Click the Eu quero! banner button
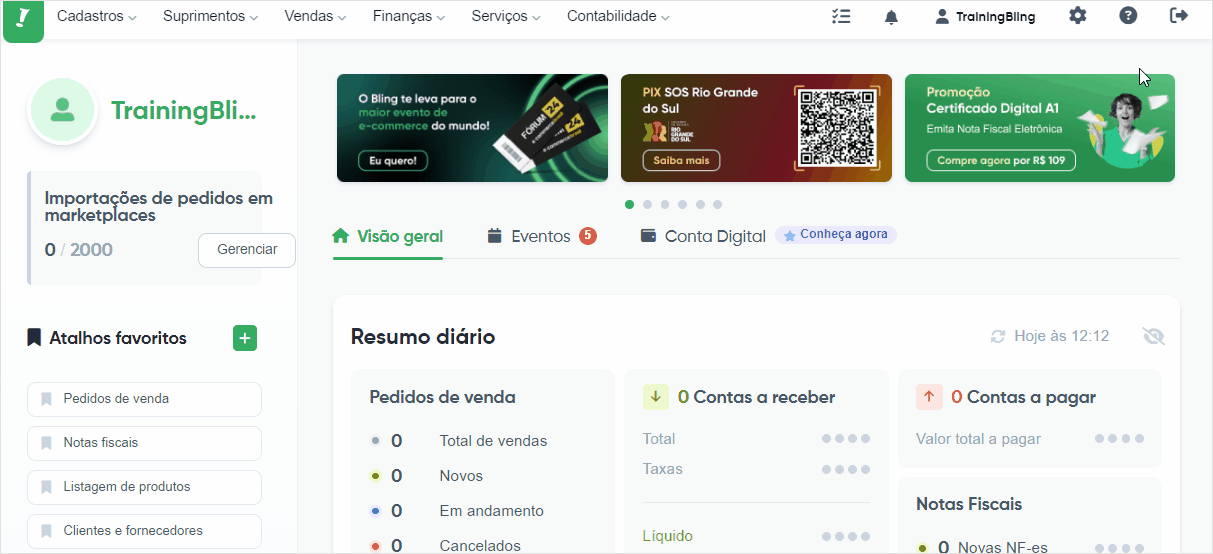 (x=393, y=160)
